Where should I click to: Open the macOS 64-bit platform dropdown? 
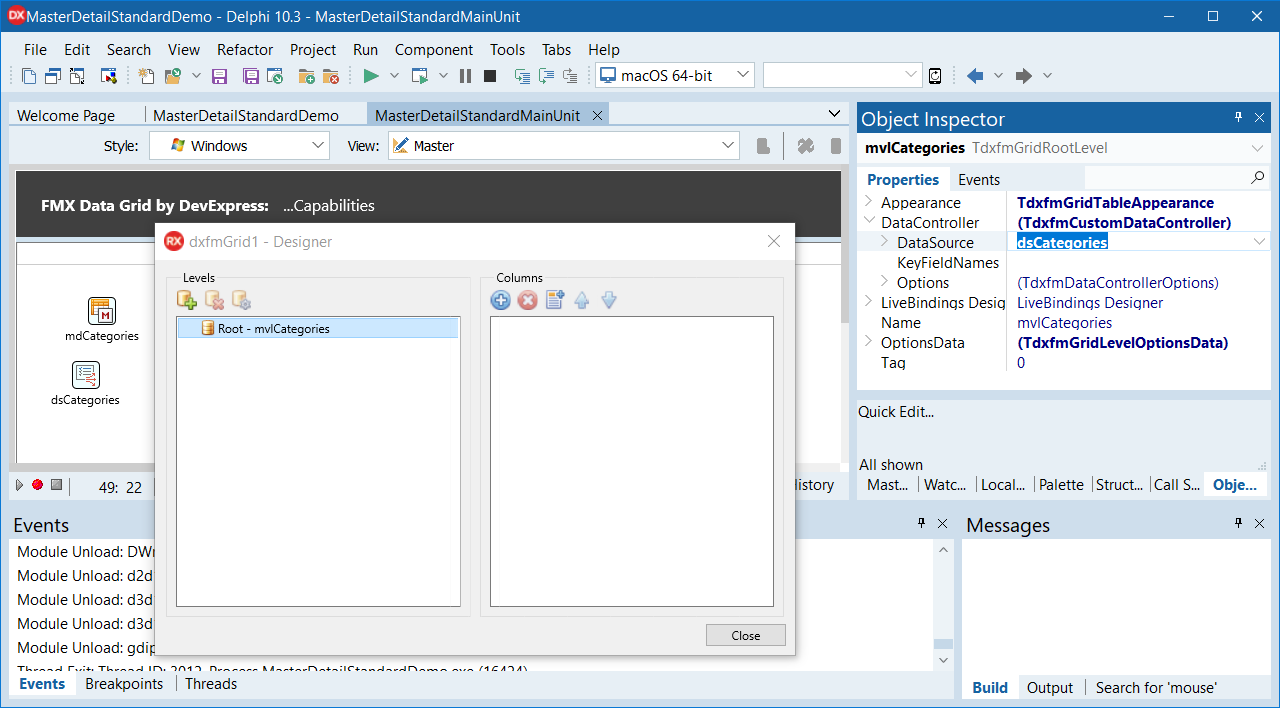pos(742,75)
